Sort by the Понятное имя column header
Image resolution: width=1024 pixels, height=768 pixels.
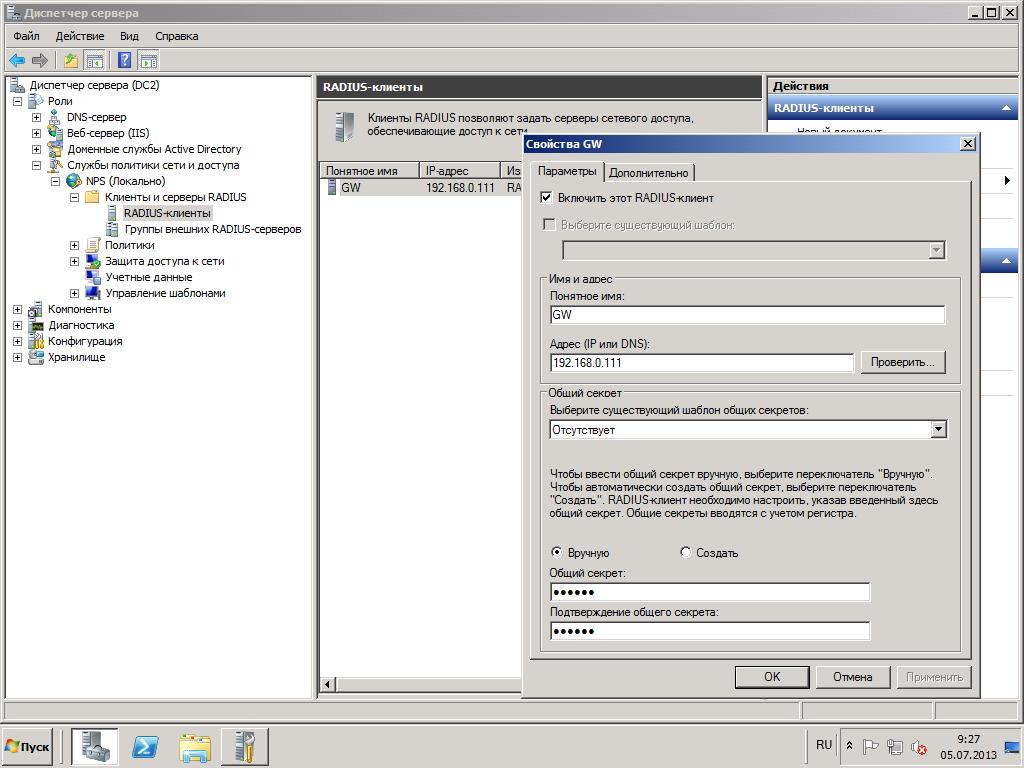click(x=370, y=170)
